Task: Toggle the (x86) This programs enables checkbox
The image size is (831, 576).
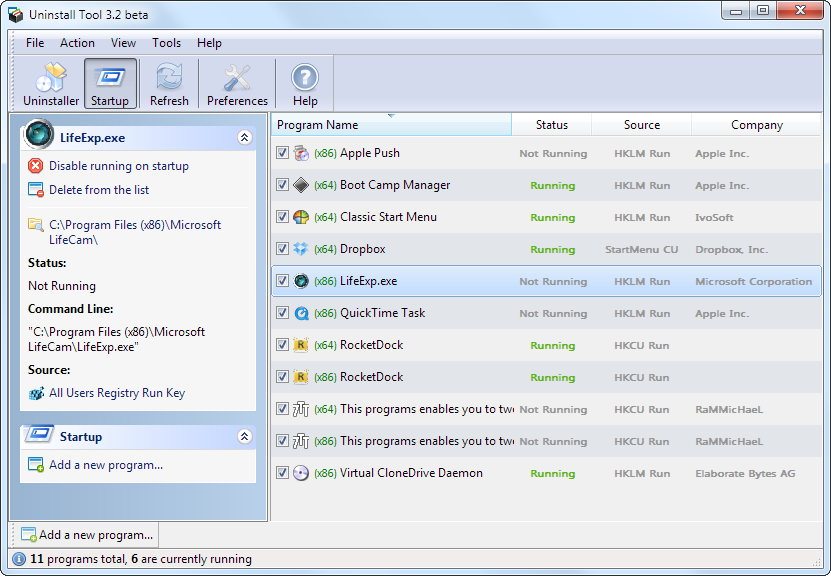Action: (x=282, y=440)
